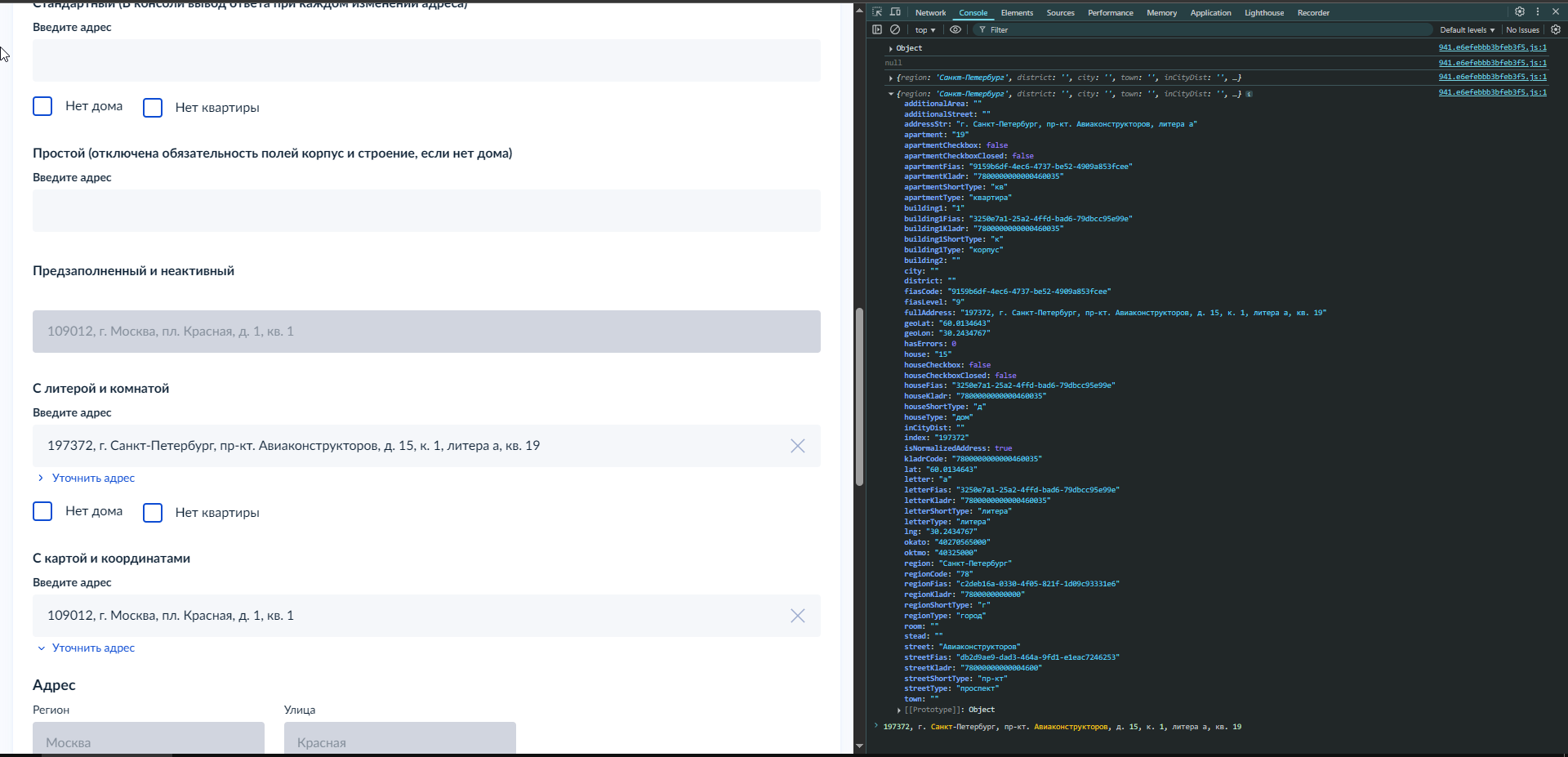Click the scrollbar down arrow
The height and width of the screenshot is (757, 1568).
859,746
